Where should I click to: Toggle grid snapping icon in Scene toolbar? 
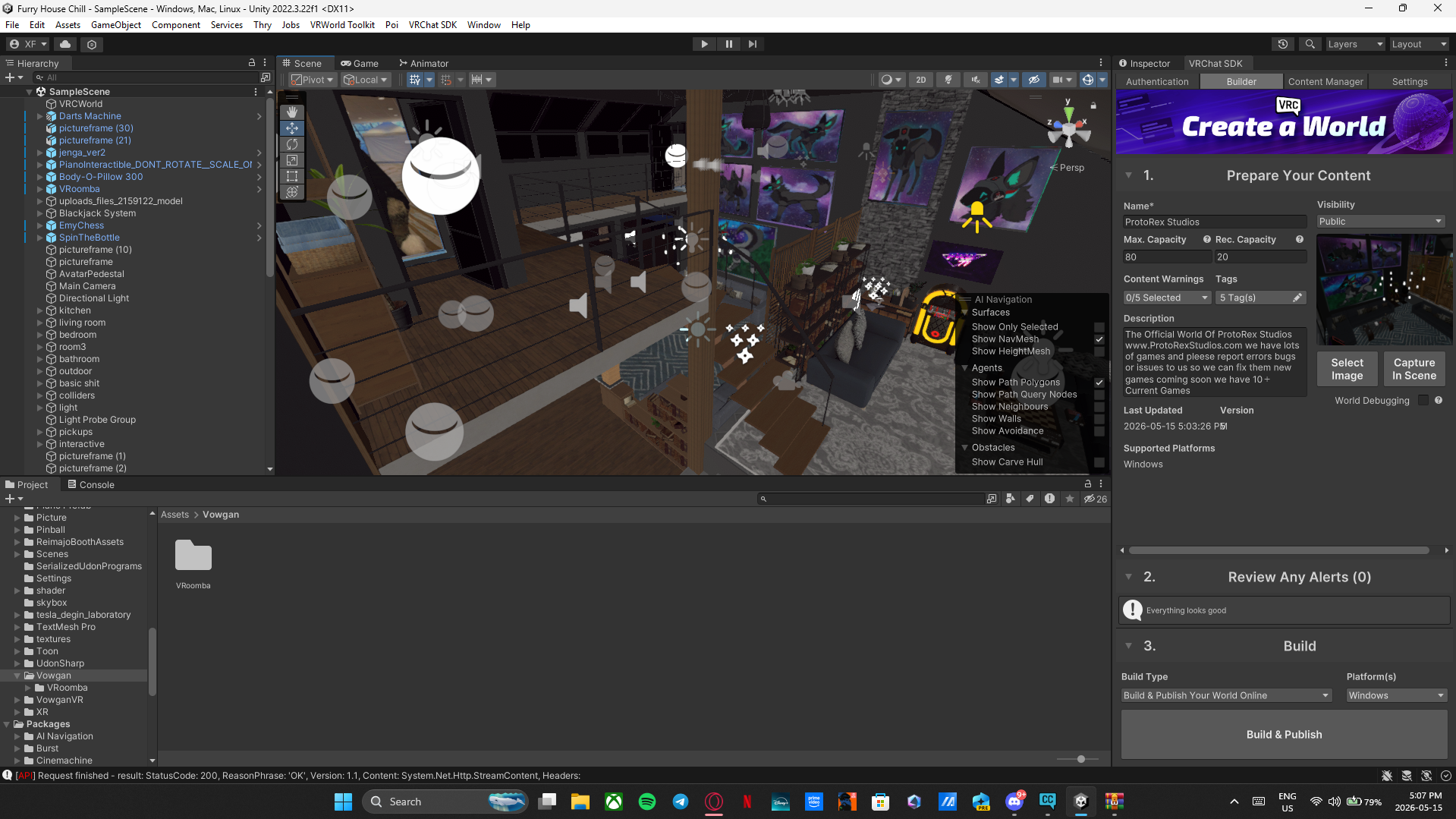pyautogui.click(x=415, y=80)
